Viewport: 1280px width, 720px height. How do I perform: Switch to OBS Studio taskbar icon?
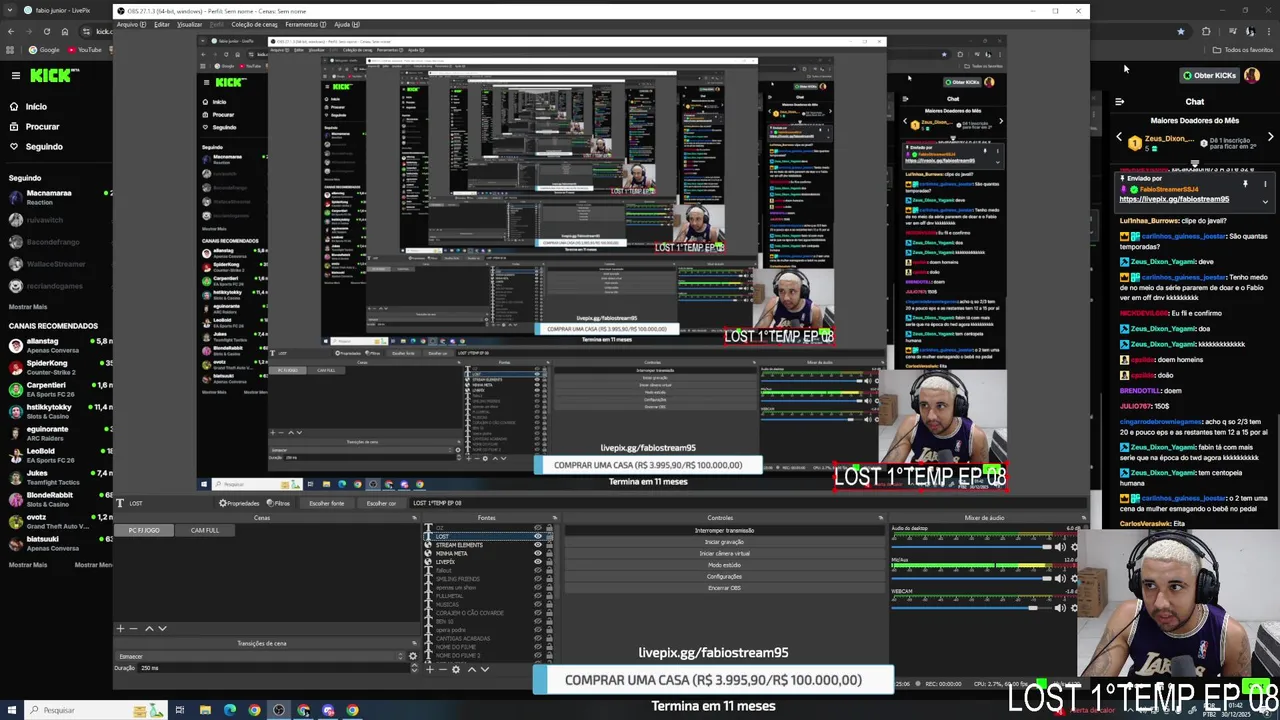pyautogui.click(x=279, y=710)
